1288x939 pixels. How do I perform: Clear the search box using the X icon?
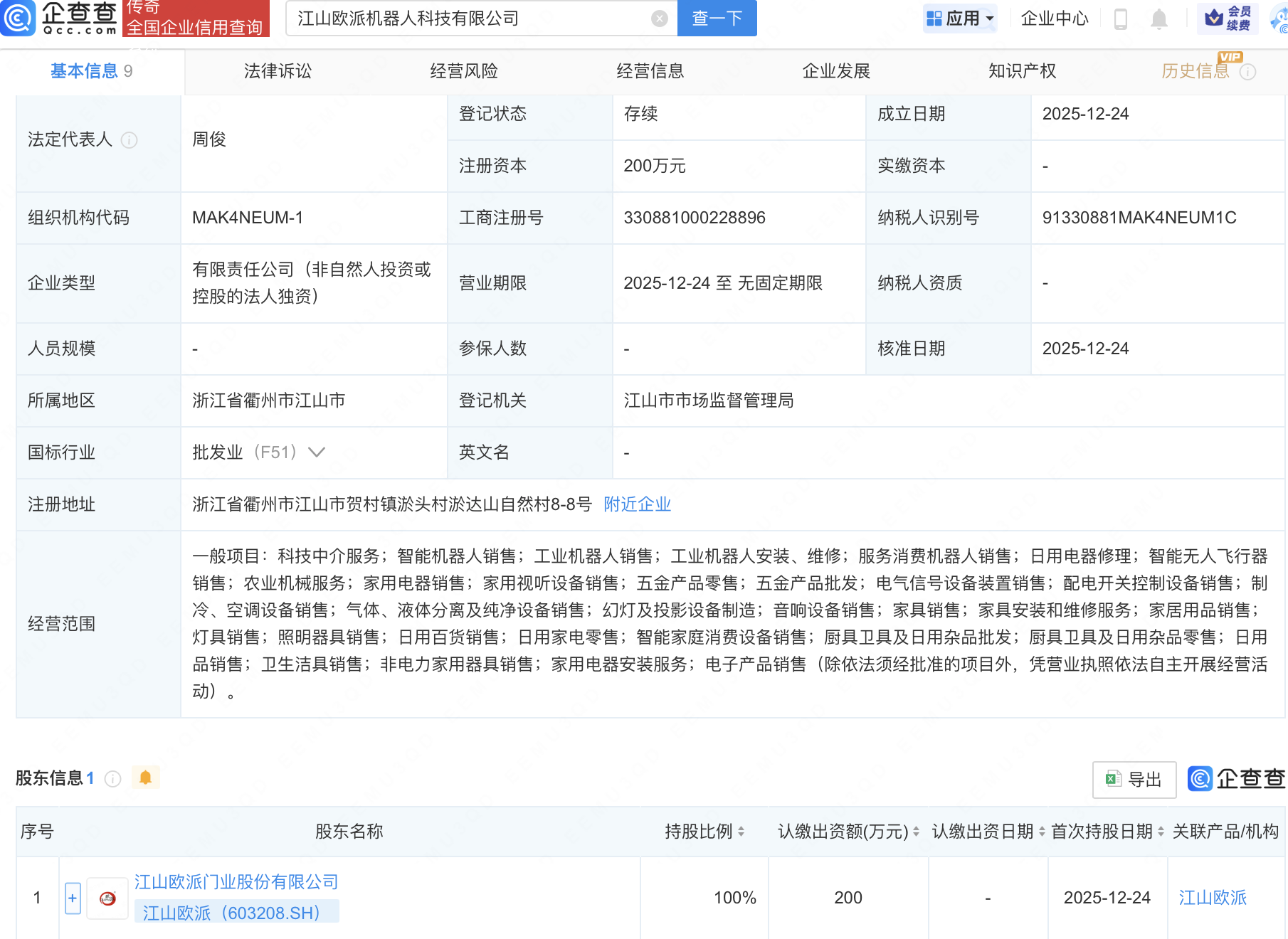click(x=660, y=18)
